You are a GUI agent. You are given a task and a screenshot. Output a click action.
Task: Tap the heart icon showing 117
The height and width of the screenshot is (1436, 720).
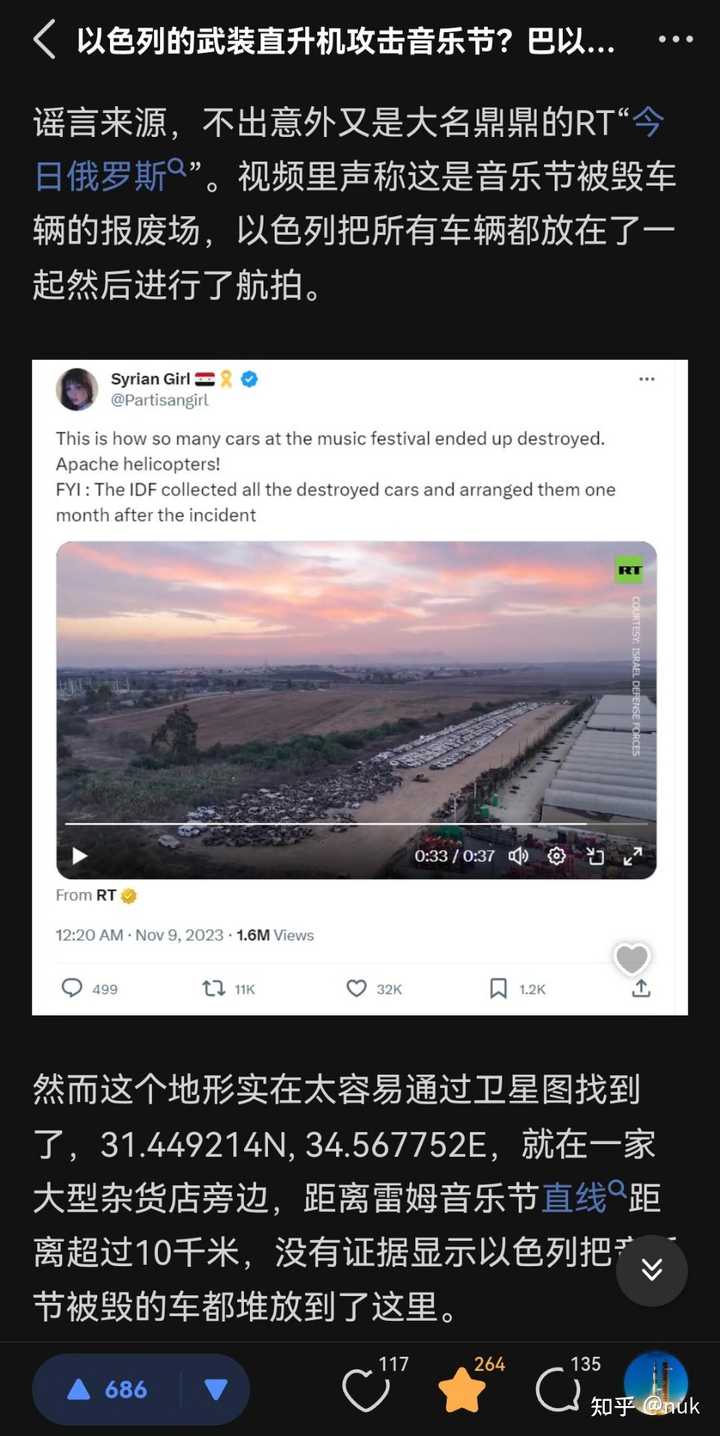pos(365,1390)
